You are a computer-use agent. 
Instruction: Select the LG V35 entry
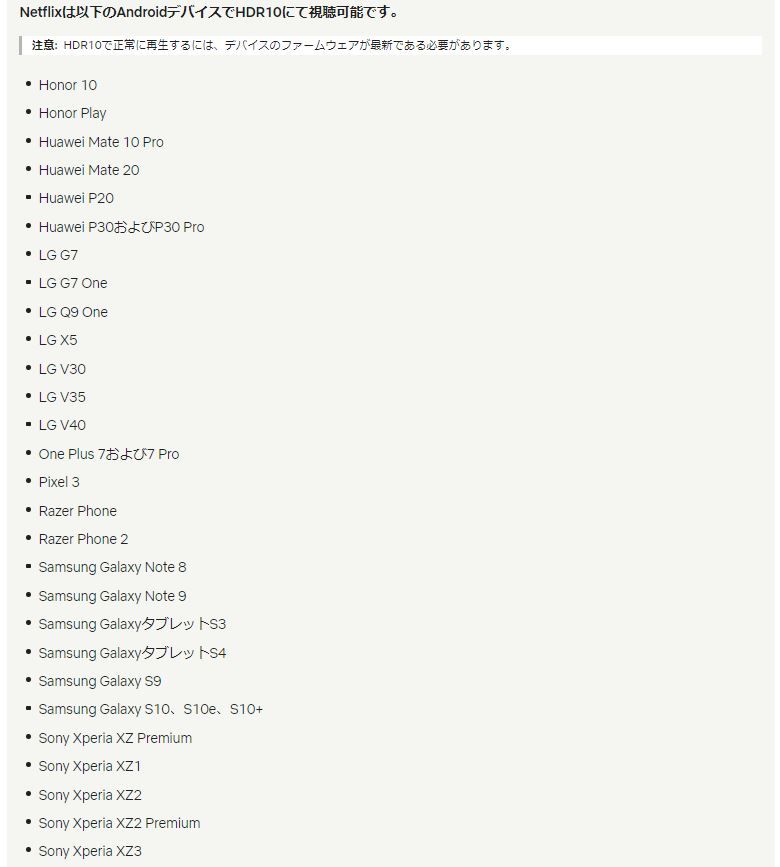pyautogui.click(x=62, y=397)
